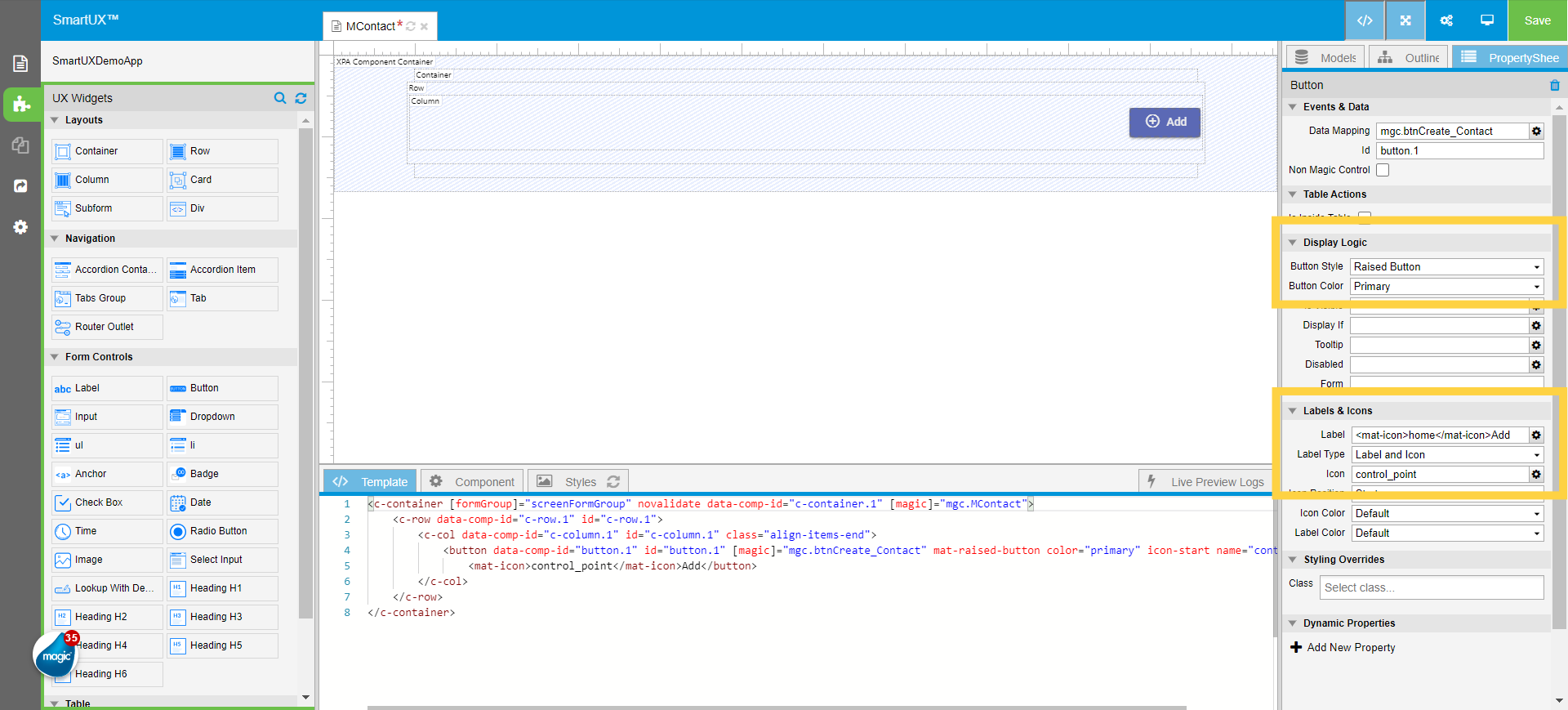The width and height of the screenshot is (1568, 710).
Task: Click the puzzle piece widgets sidebar icon
Action: [21, 104]
